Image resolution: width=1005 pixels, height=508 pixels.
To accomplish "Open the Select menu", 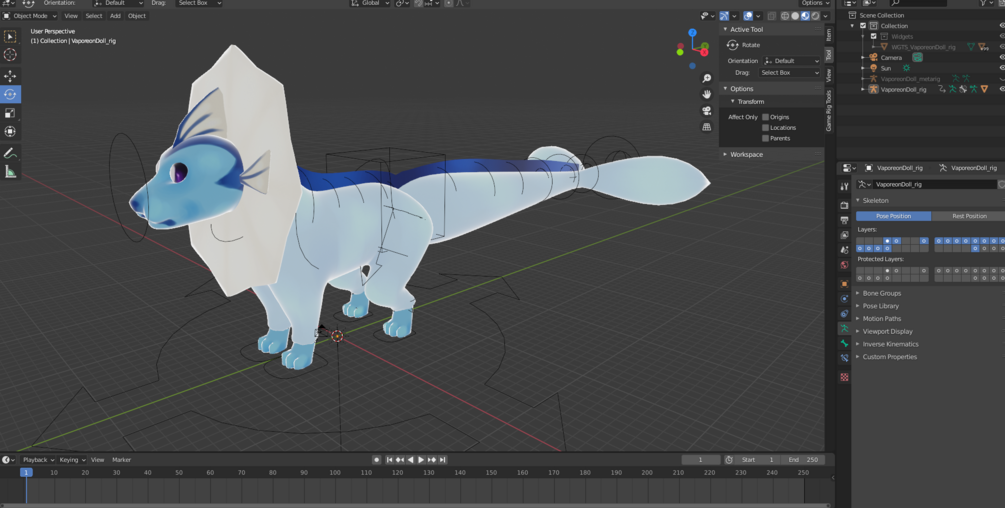I will tap(94, 16).
